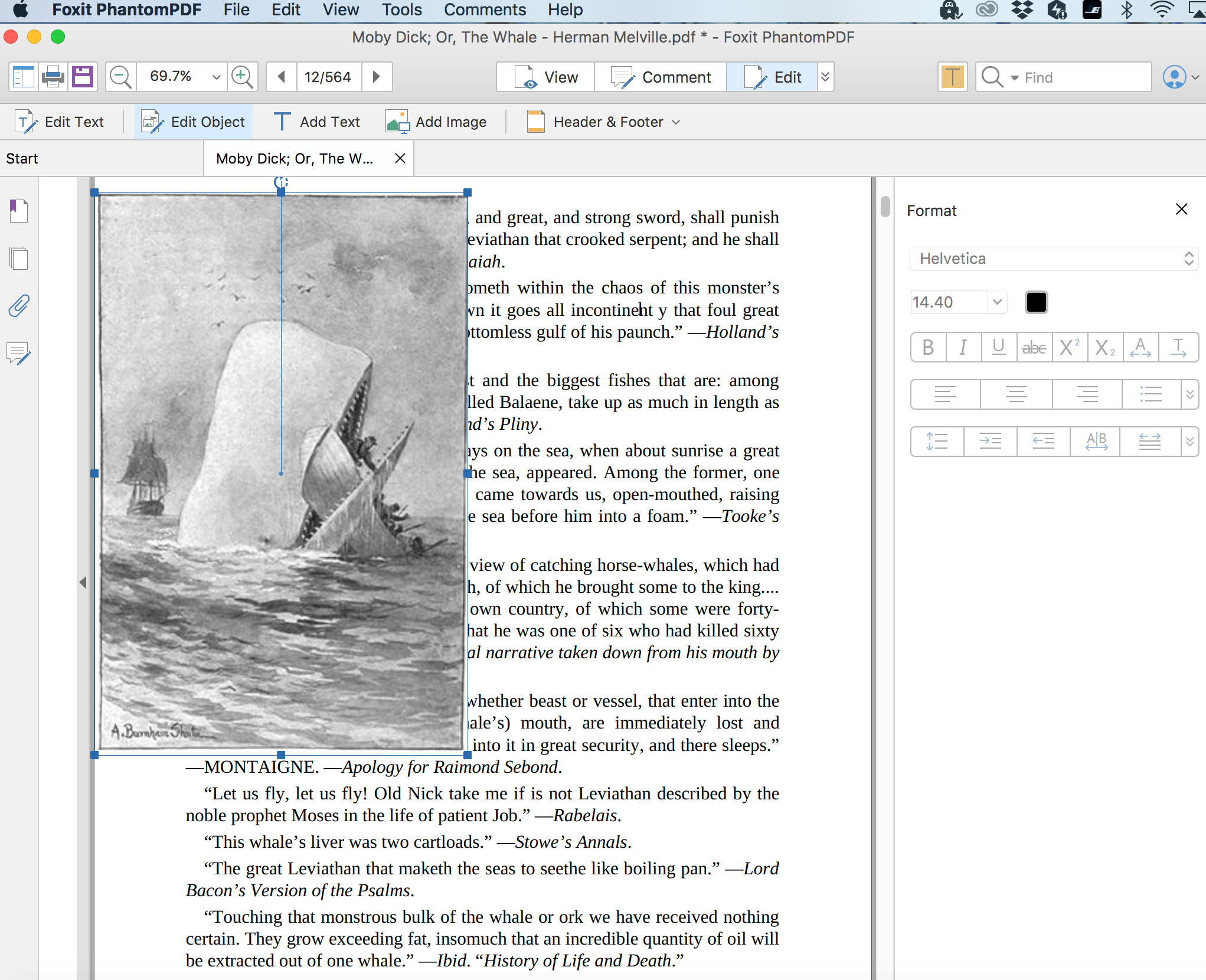Click the zoom out magnifier icon
Screen dimensions: 1206x980
121,77
